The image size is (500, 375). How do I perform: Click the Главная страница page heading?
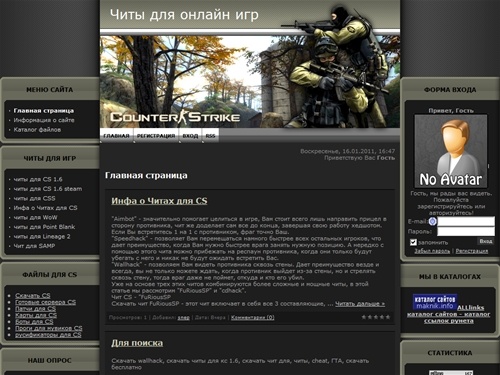[x=146, y=175]
